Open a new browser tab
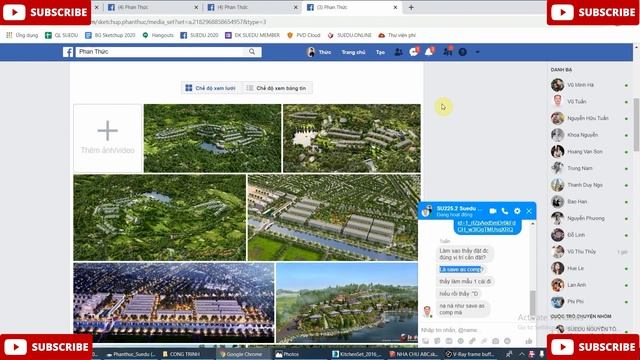The image size is (640, 360). 411,7
